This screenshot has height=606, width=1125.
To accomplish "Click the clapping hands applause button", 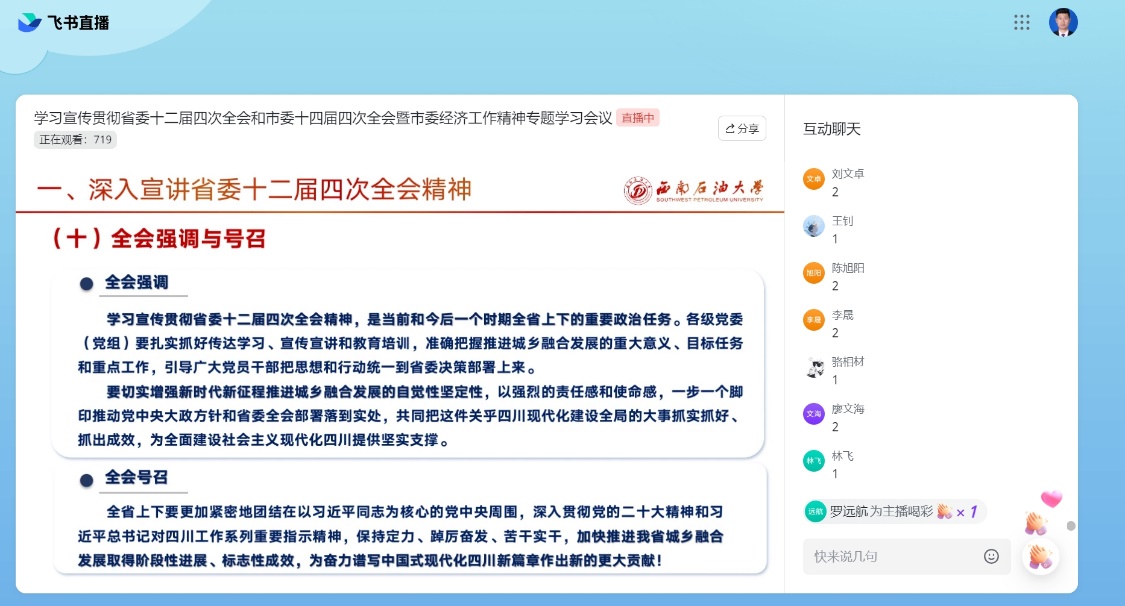I will coord(1041,556).
